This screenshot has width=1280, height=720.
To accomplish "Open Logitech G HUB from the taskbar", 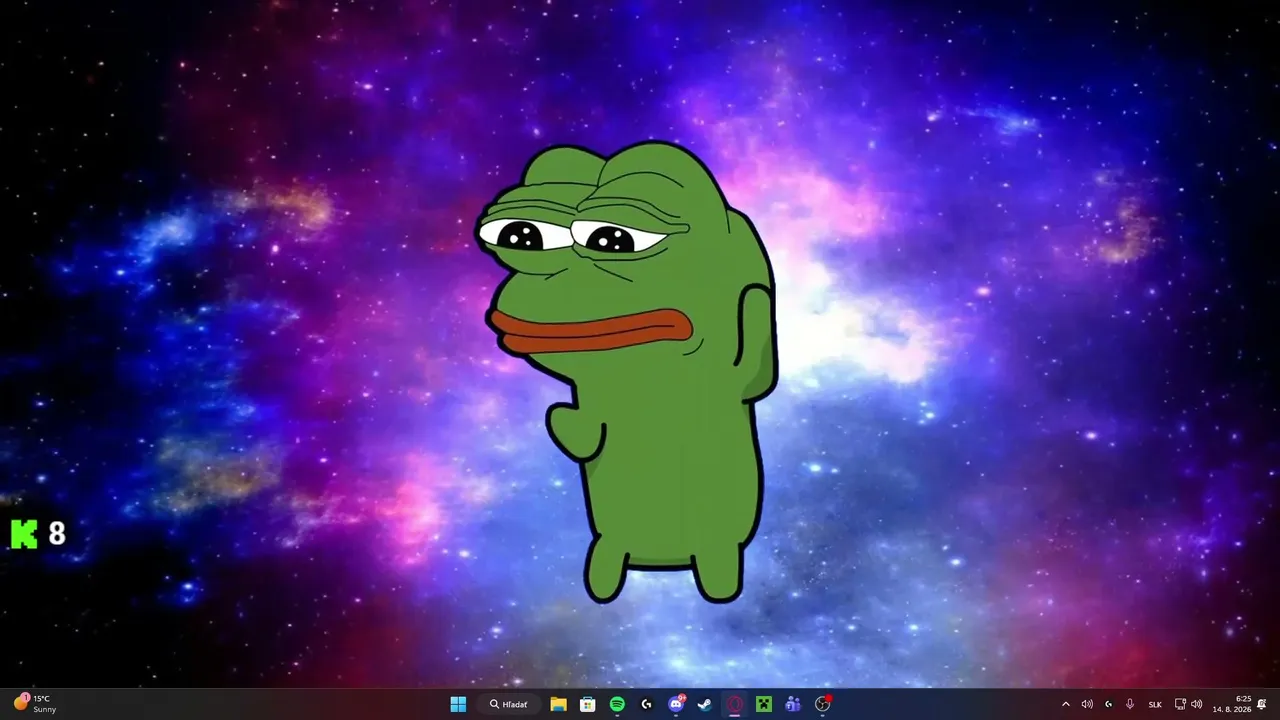I will tap(646, 704).
